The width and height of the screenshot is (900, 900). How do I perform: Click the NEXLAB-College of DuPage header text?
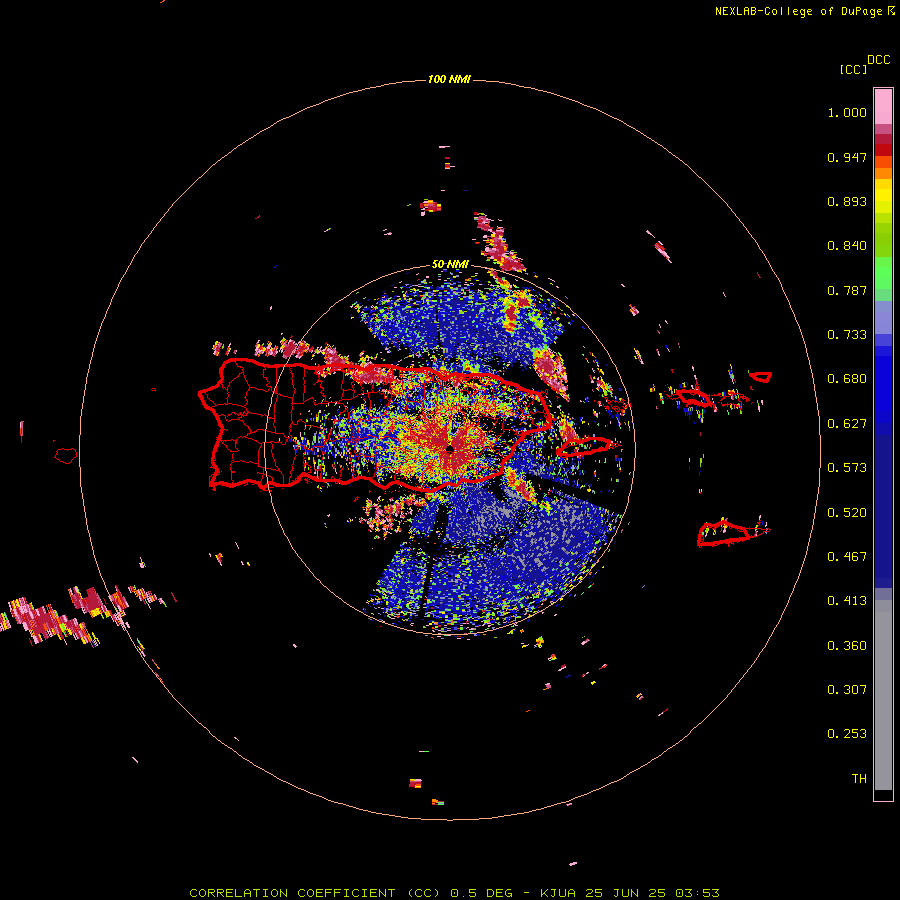pos(798,11)
